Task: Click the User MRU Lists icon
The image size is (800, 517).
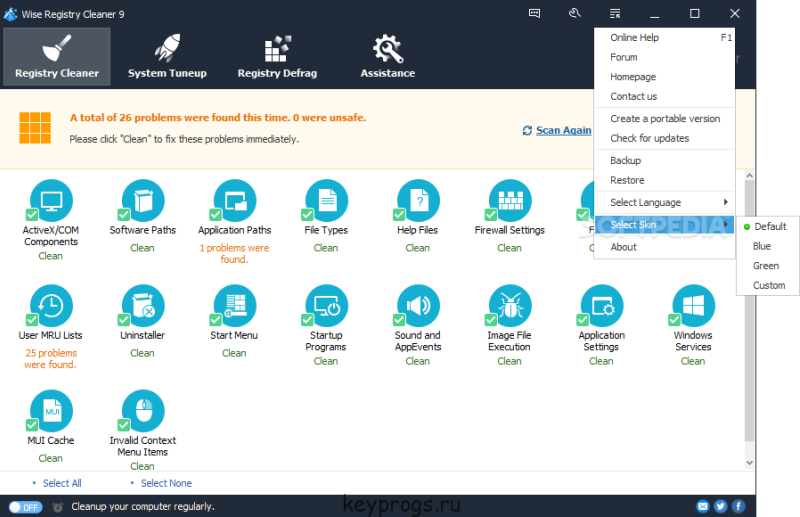Action: coord(51,305)
